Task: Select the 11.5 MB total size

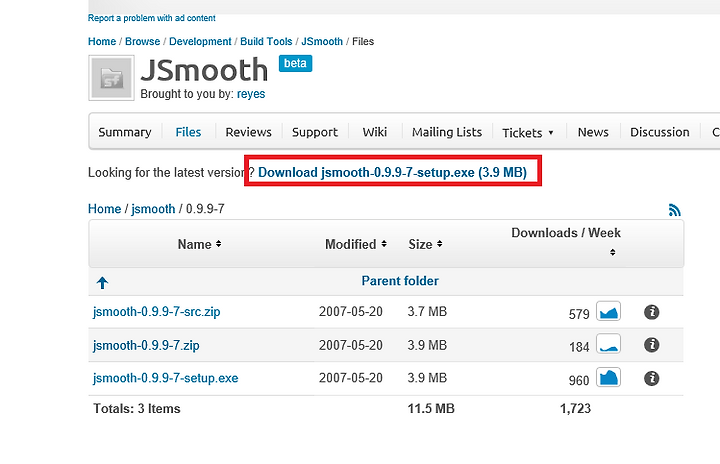Action: coord(431,408)
